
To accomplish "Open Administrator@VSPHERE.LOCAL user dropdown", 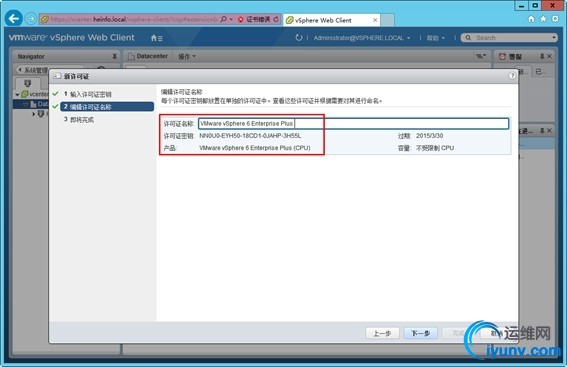I will [x=362, y=38].
